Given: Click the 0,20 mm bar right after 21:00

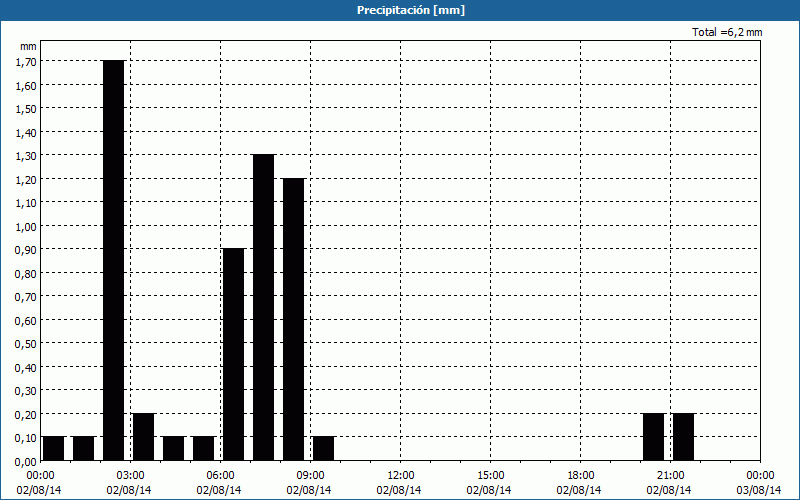Looking at the screenshot, I should coord(684,437).
